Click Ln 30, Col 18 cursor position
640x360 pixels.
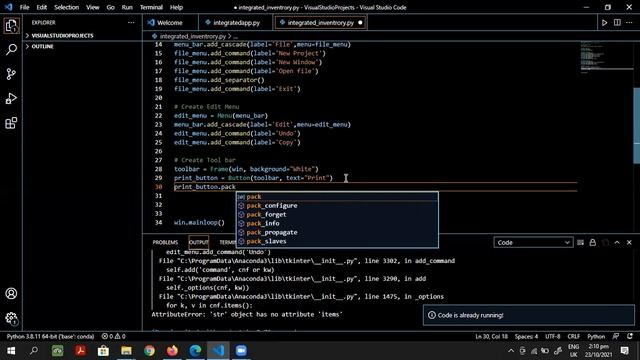pos(491,336)
